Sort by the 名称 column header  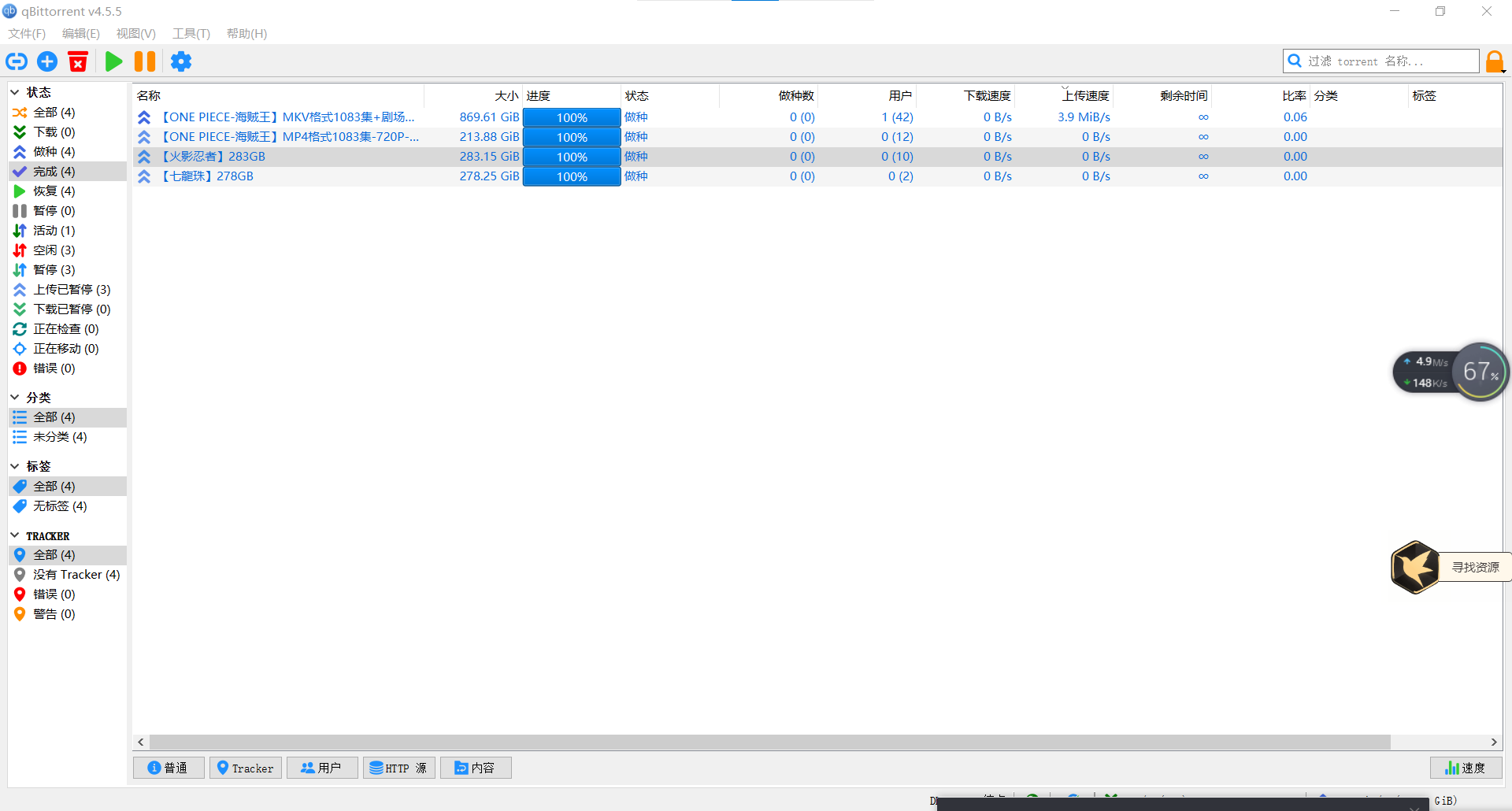pos(278,95)
